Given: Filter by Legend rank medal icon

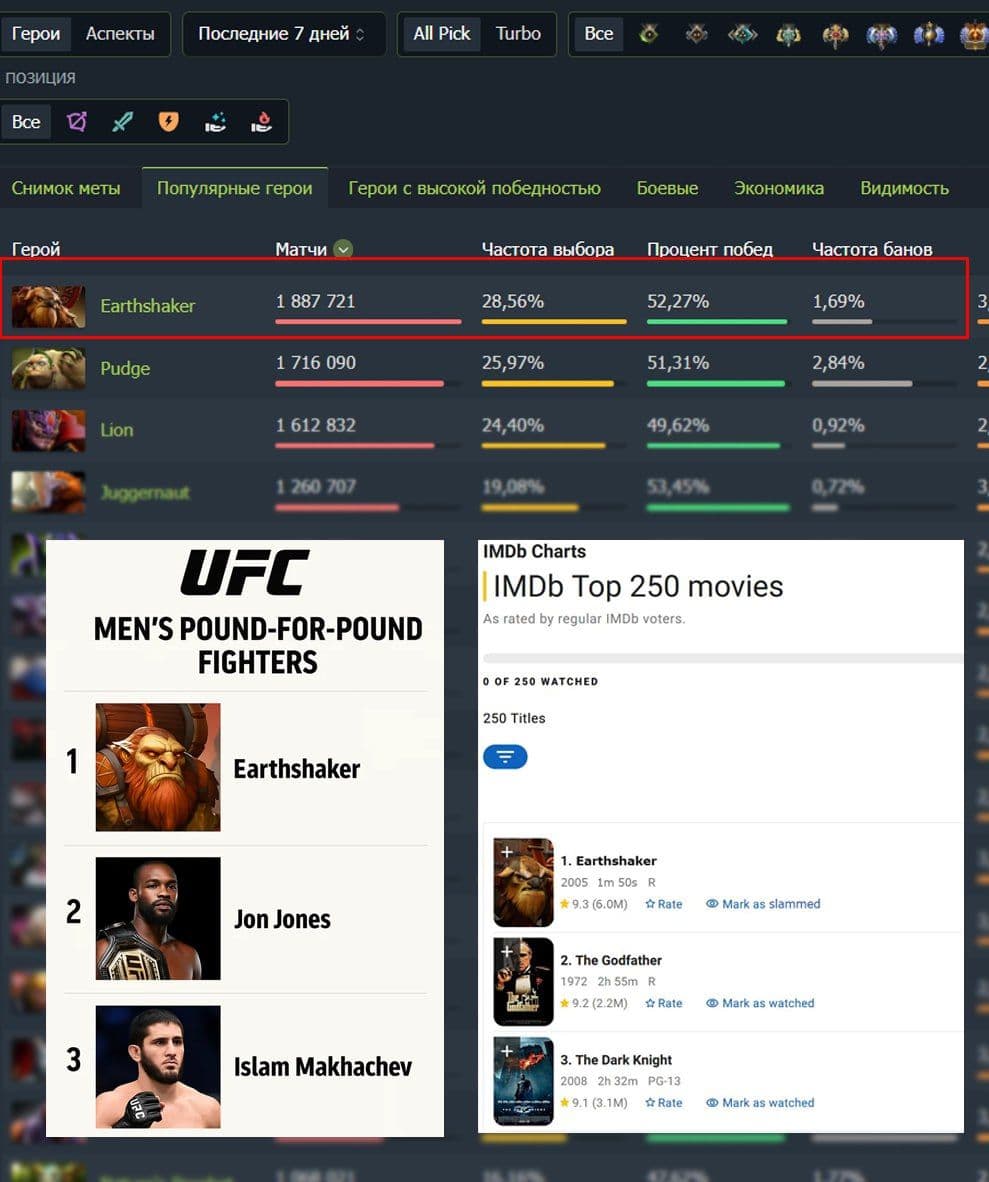Looking at the screenshot, I should (x=835, y=35).
